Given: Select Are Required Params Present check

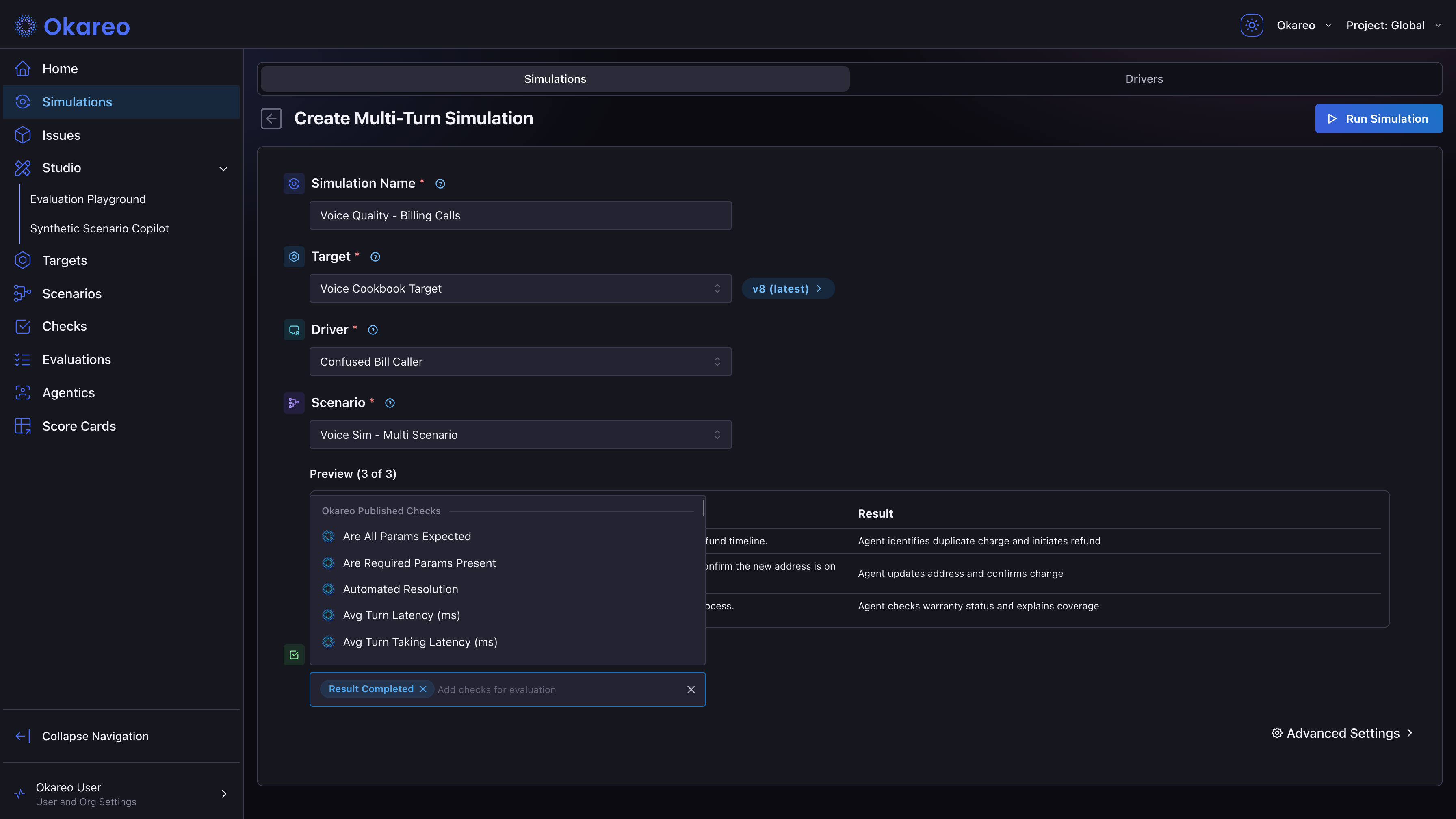Looking at the screenshot, I should tap(507, 563).
